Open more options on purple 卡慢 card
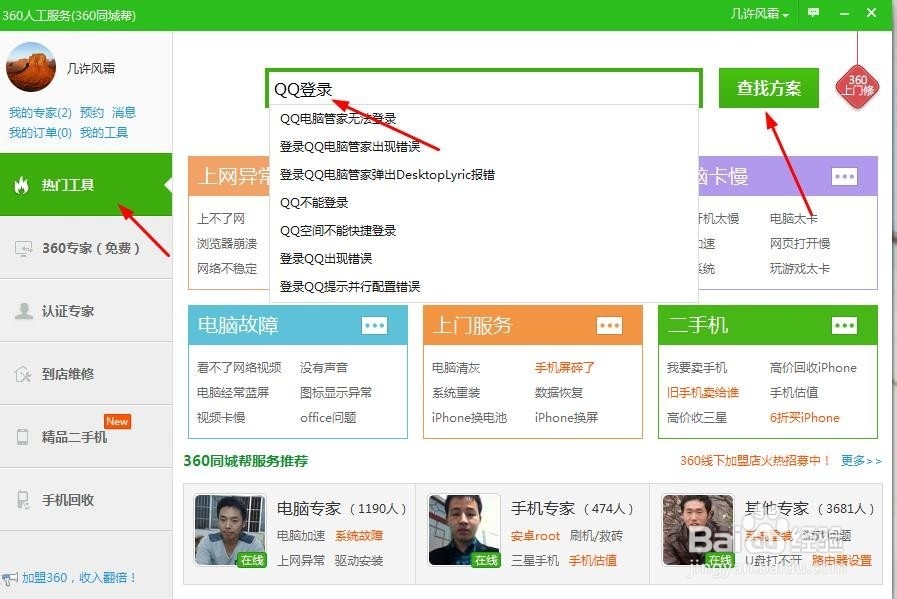Viewport: 897px width, 599px height. tap(844, 176)
